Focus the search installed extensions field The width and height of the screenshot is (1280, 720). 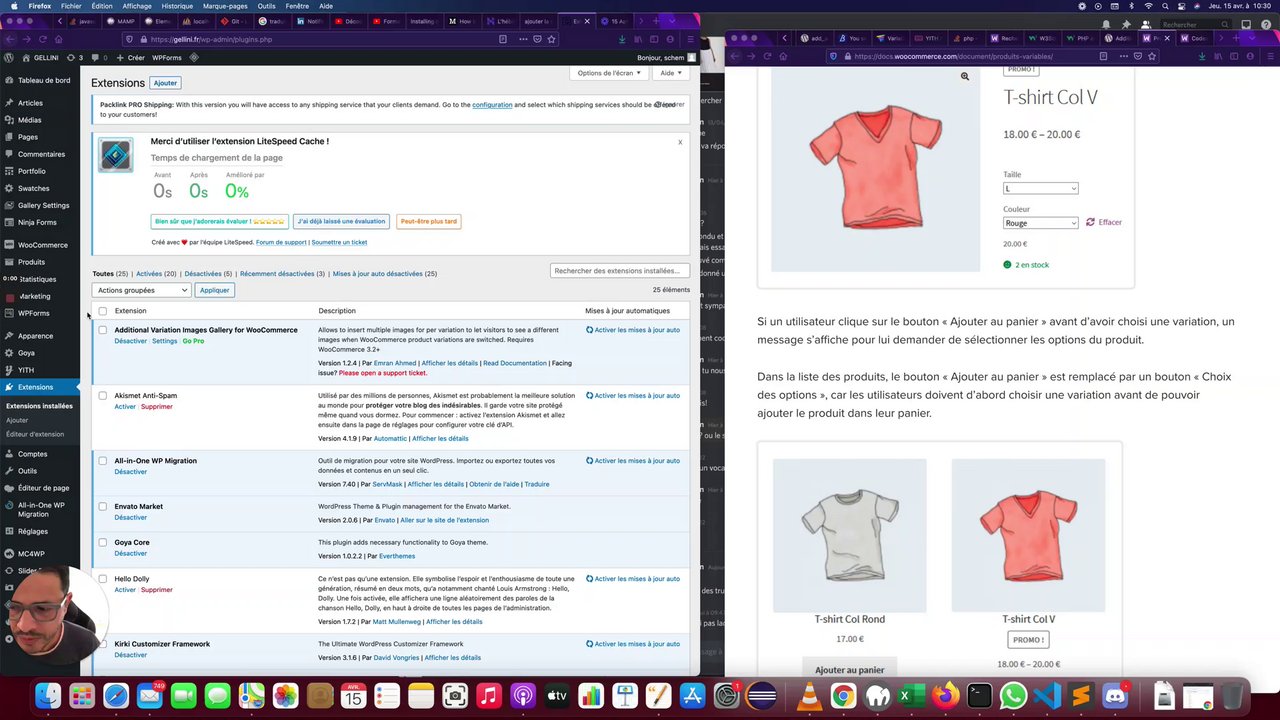coord(619,271)
